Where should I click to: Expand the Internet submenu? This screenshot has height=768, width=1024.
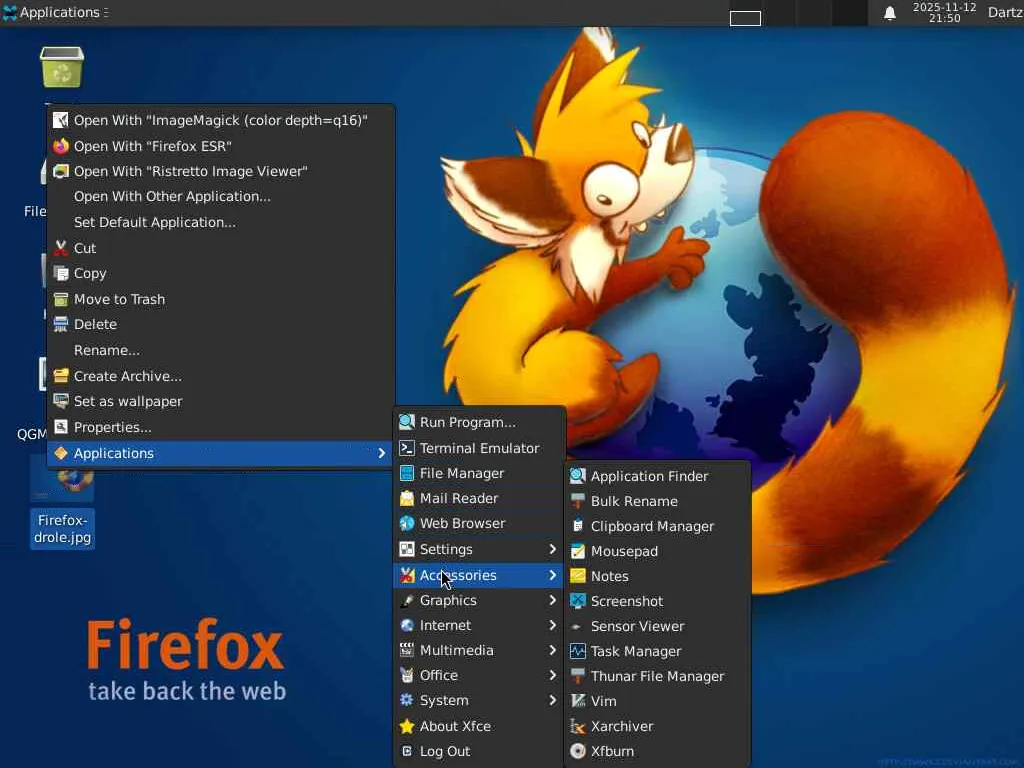click(x=478, y=625)
